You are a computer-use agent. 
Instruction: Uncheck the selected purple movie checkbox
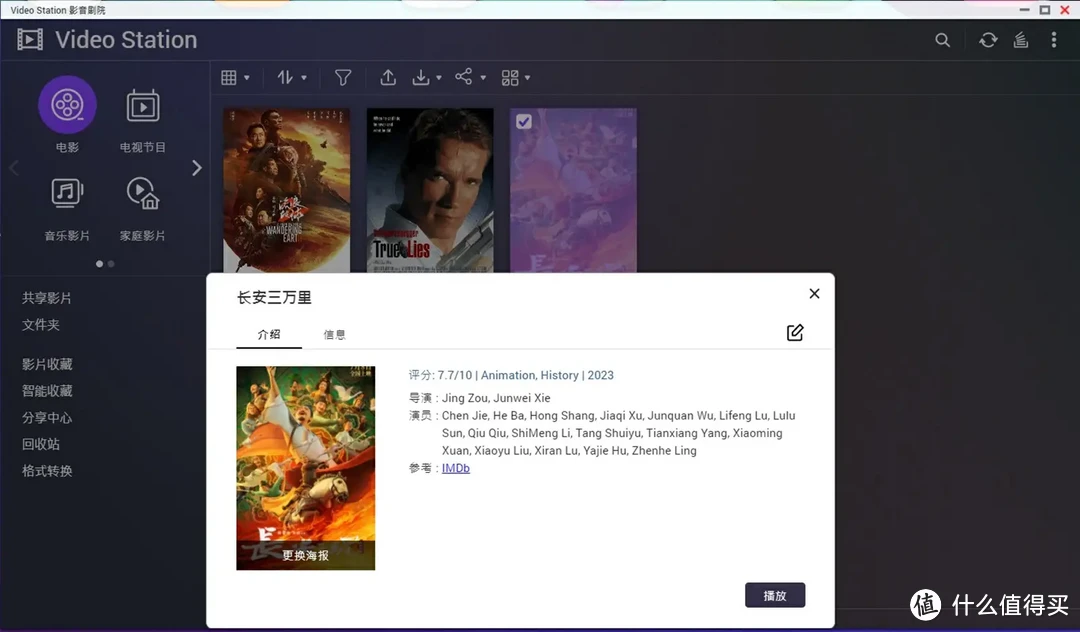click(523, 121)
